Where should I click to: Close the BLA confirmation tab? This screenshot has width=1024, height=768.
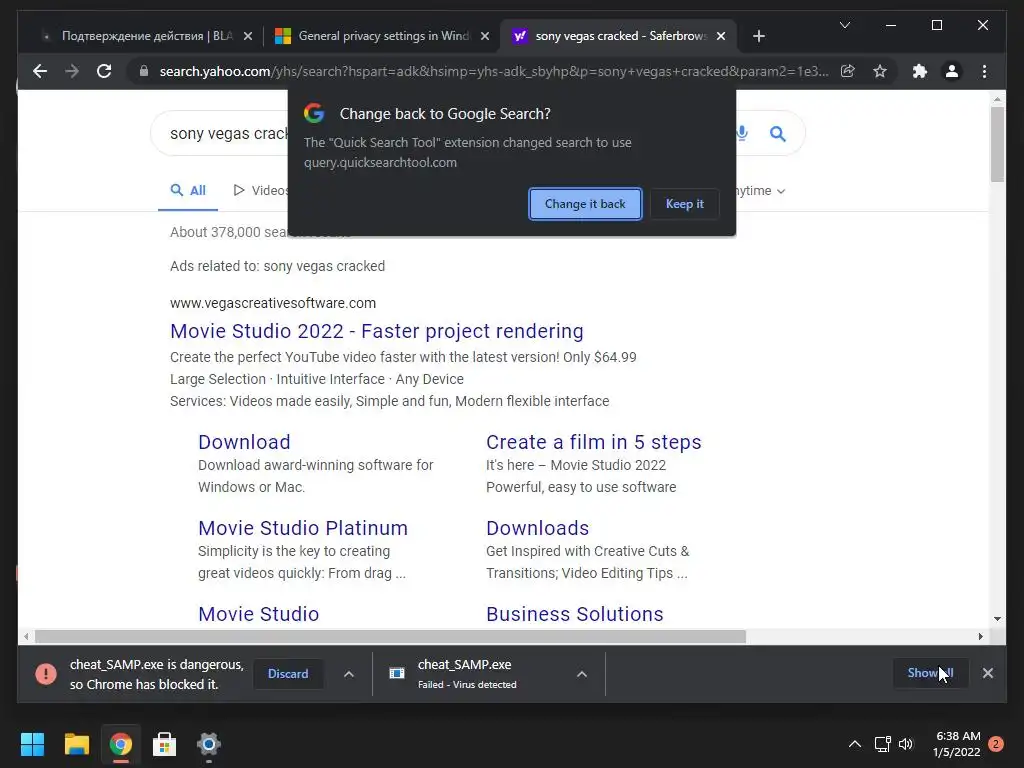(x=248, y=36)
